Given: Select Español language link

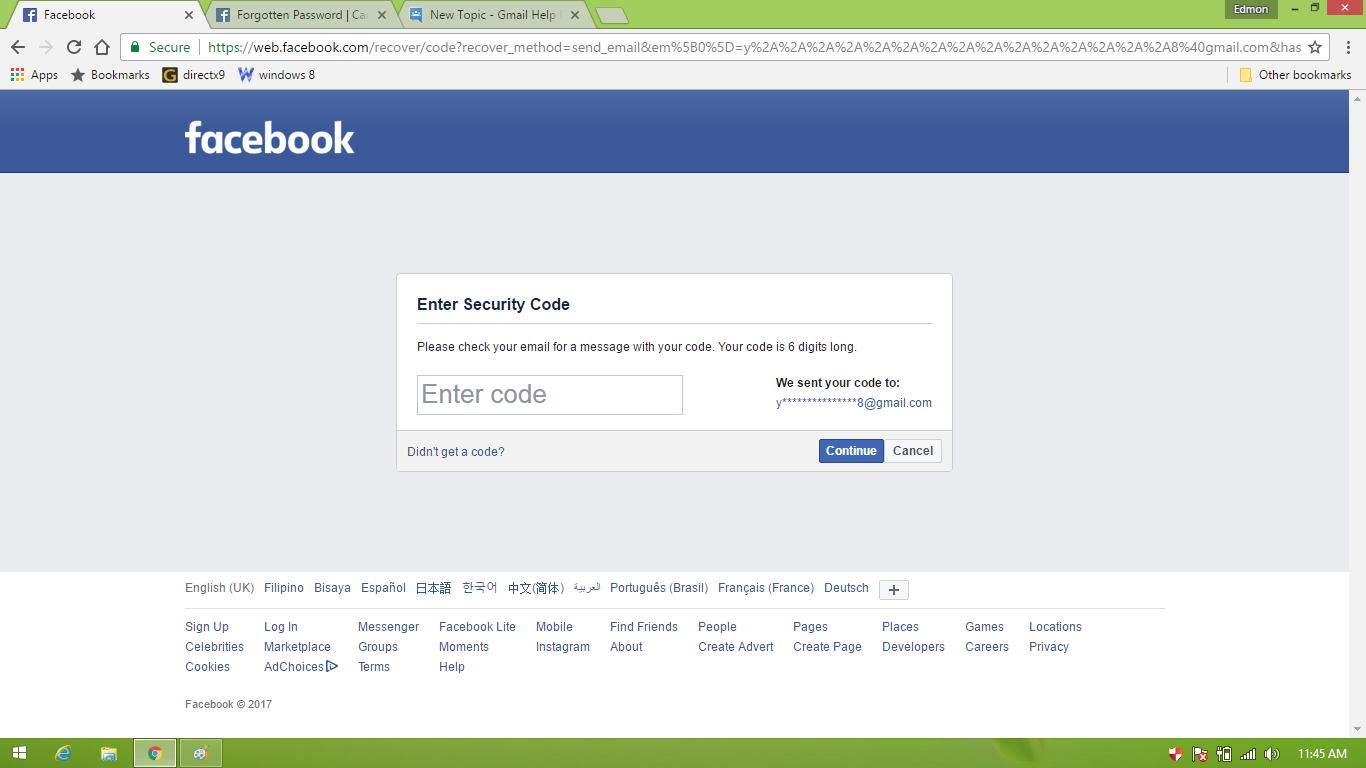Looking at the screenshot, I should (383, 588).
